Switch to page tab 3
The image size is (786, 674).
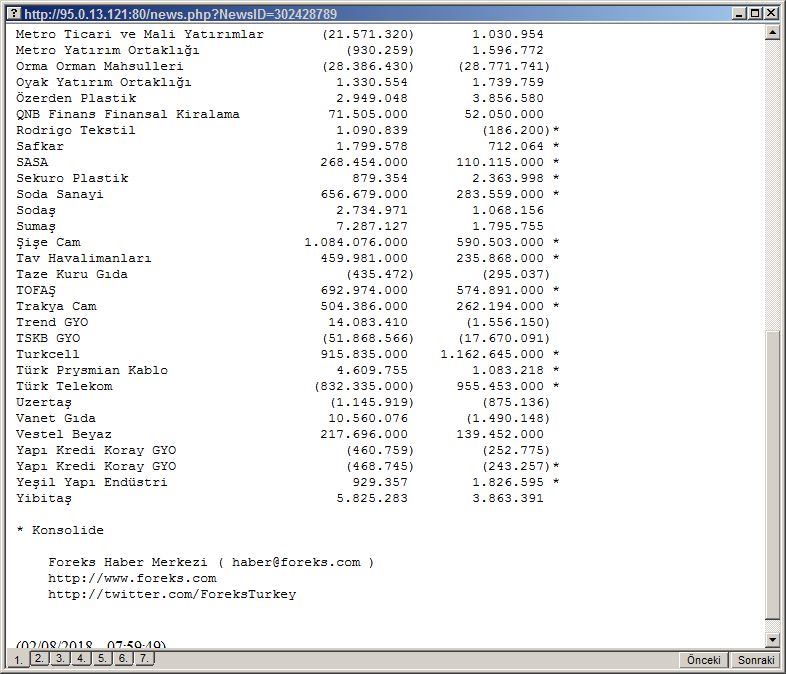(x=60, y=658)
